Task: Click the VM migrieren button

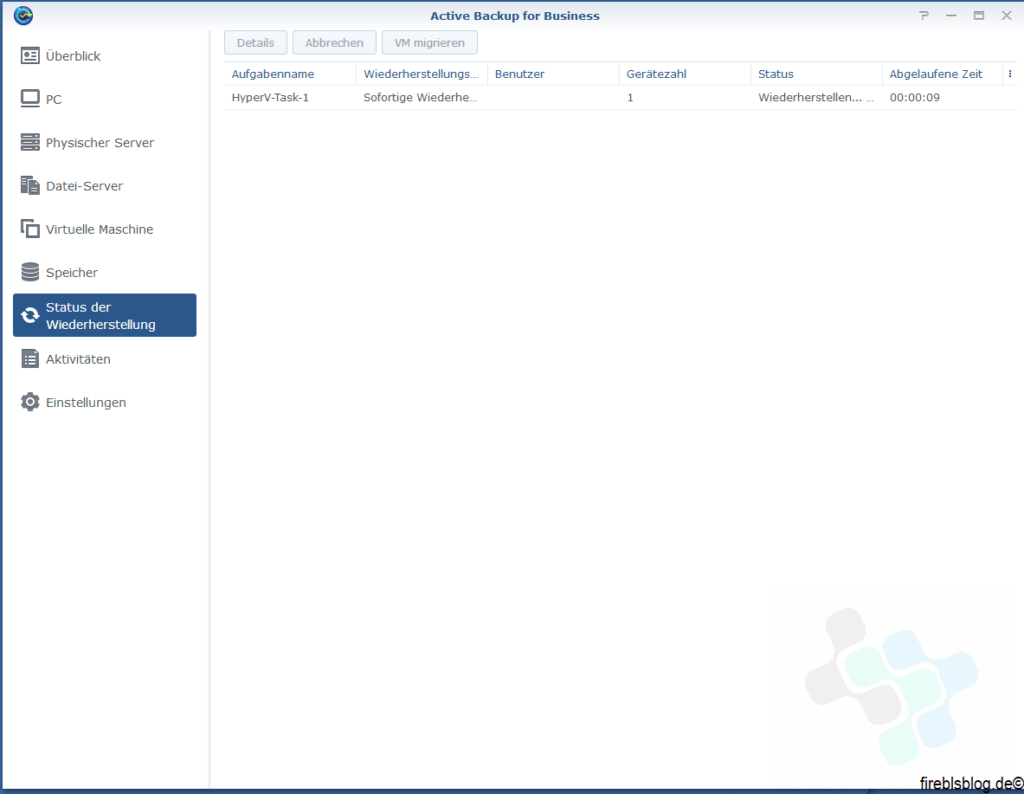Action: tap(430, 42)
